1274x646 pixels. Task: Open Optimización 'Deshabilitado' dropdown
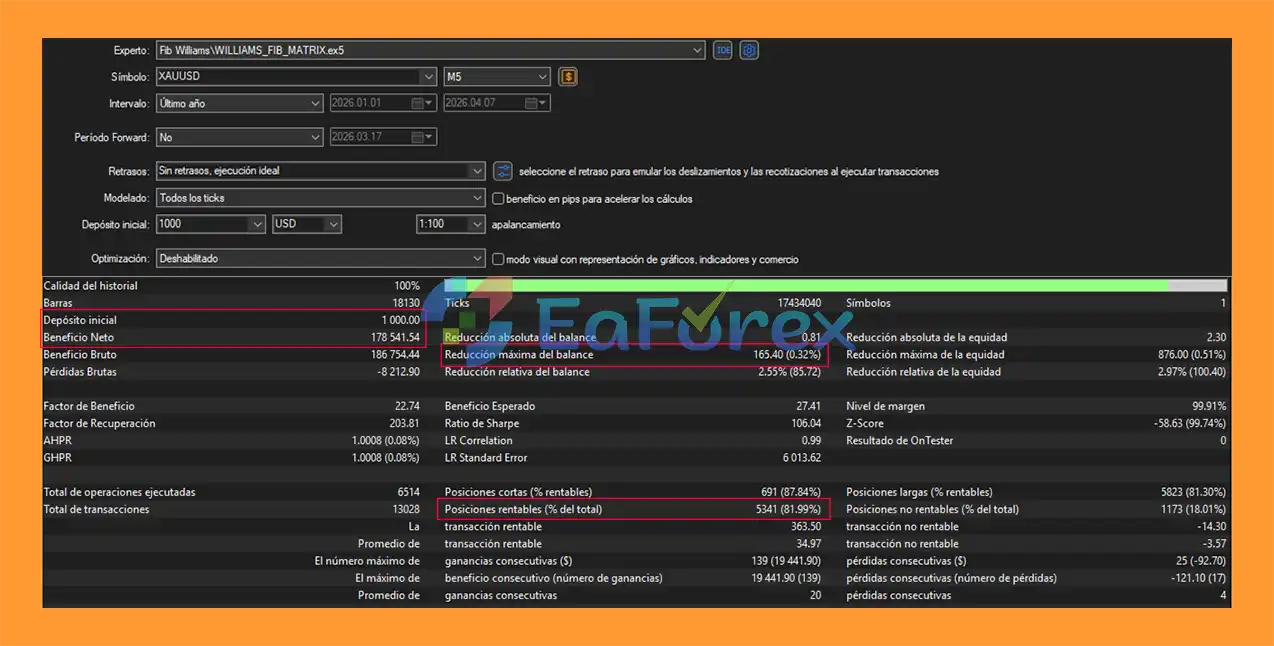pos(477,259)
